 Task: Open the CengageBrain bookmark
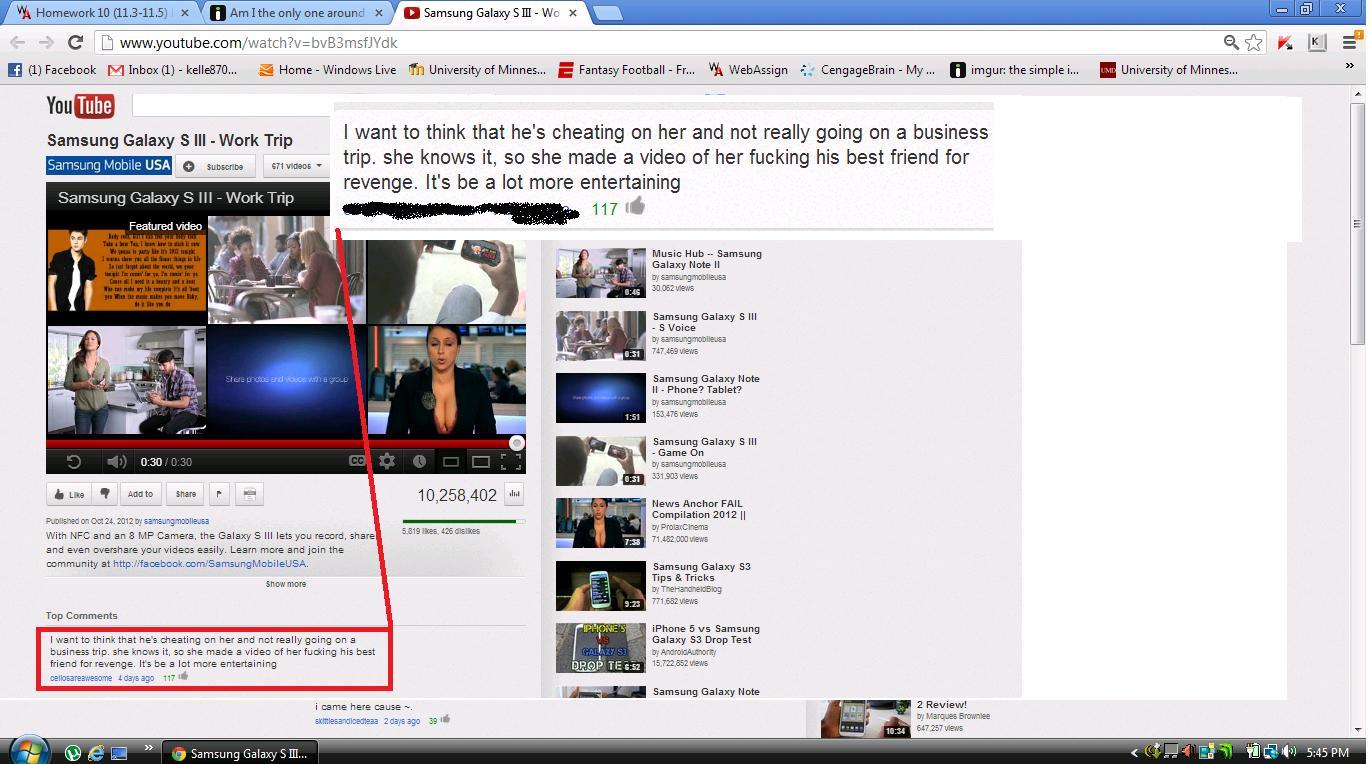click(867, 70)
